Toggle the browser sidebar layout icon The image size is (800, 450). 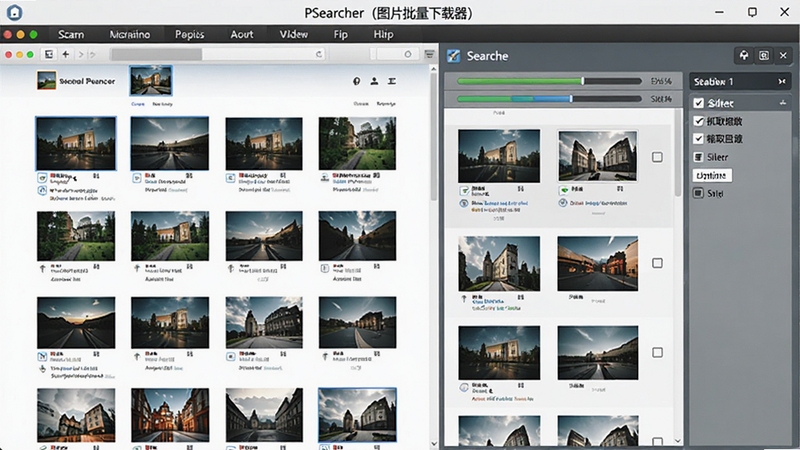(48, 54)
